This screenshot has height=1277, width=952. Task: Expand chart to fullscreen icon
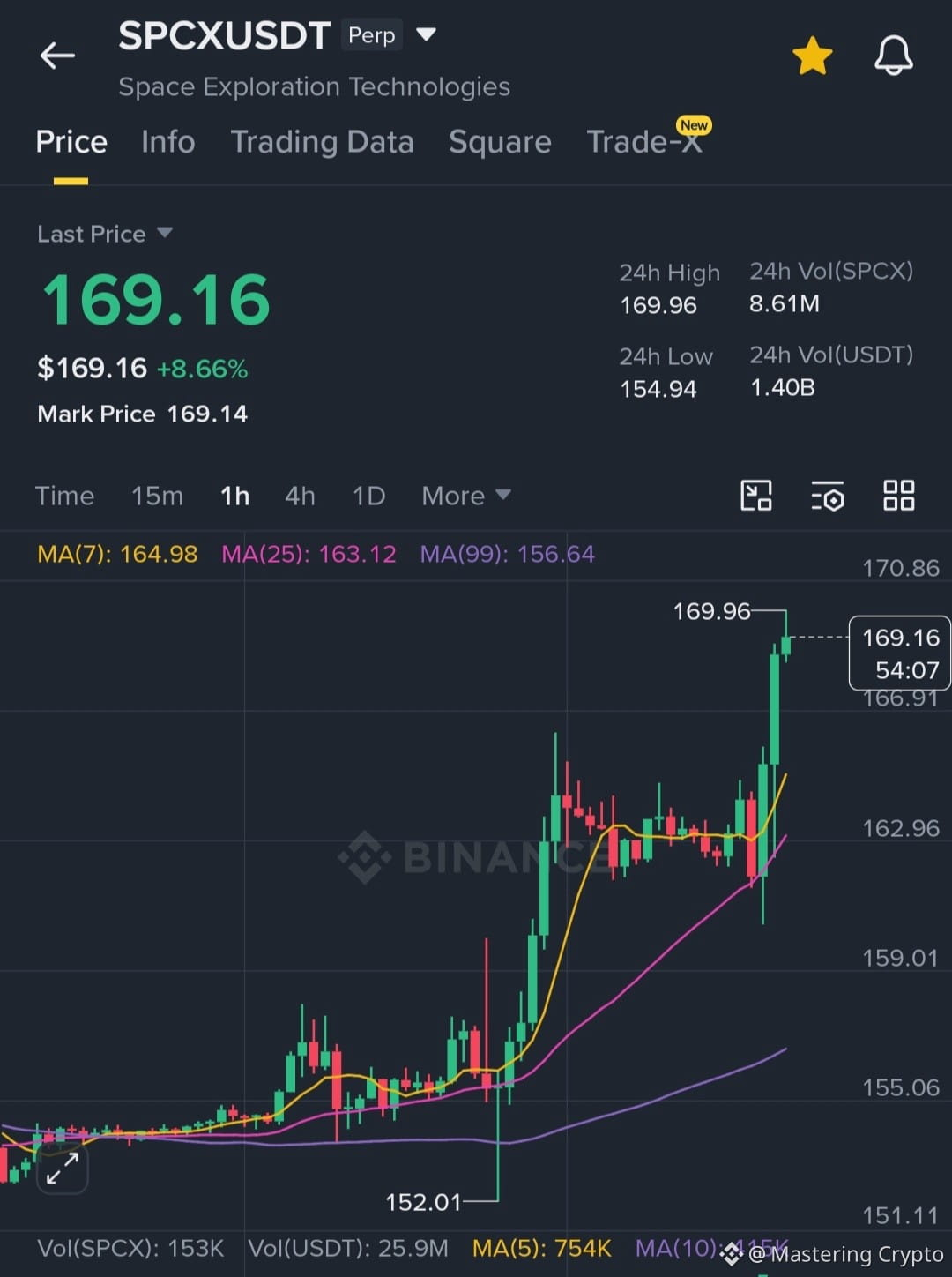tap(63, 1169)
